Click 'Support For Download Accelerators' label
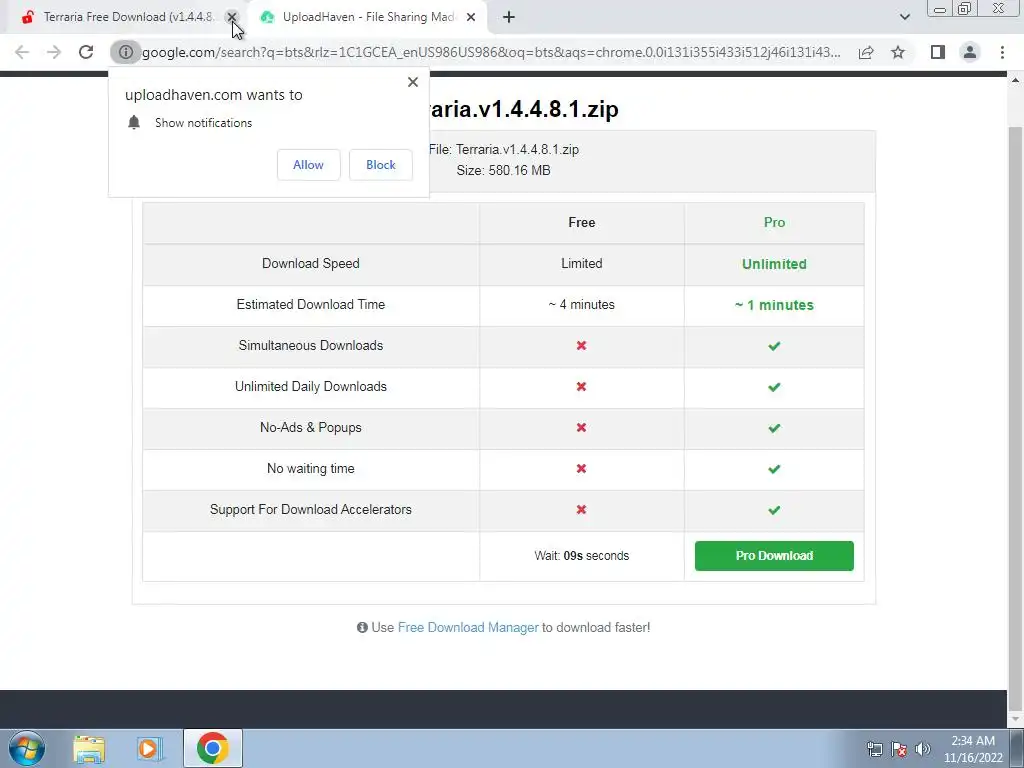Screen dimensions: 1024x768 click(311, 509)
